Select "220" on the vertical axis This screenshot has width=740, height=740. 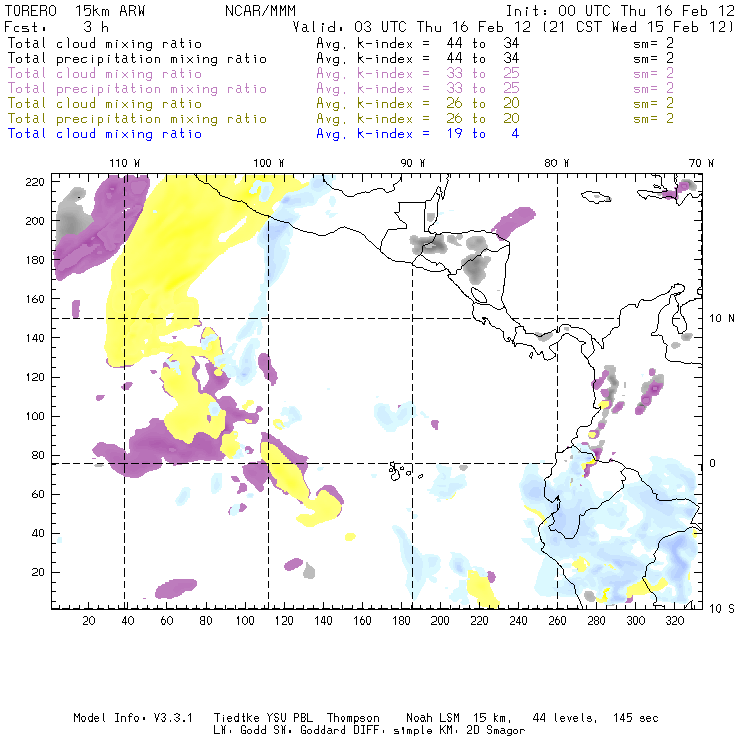tap(35, 182)
